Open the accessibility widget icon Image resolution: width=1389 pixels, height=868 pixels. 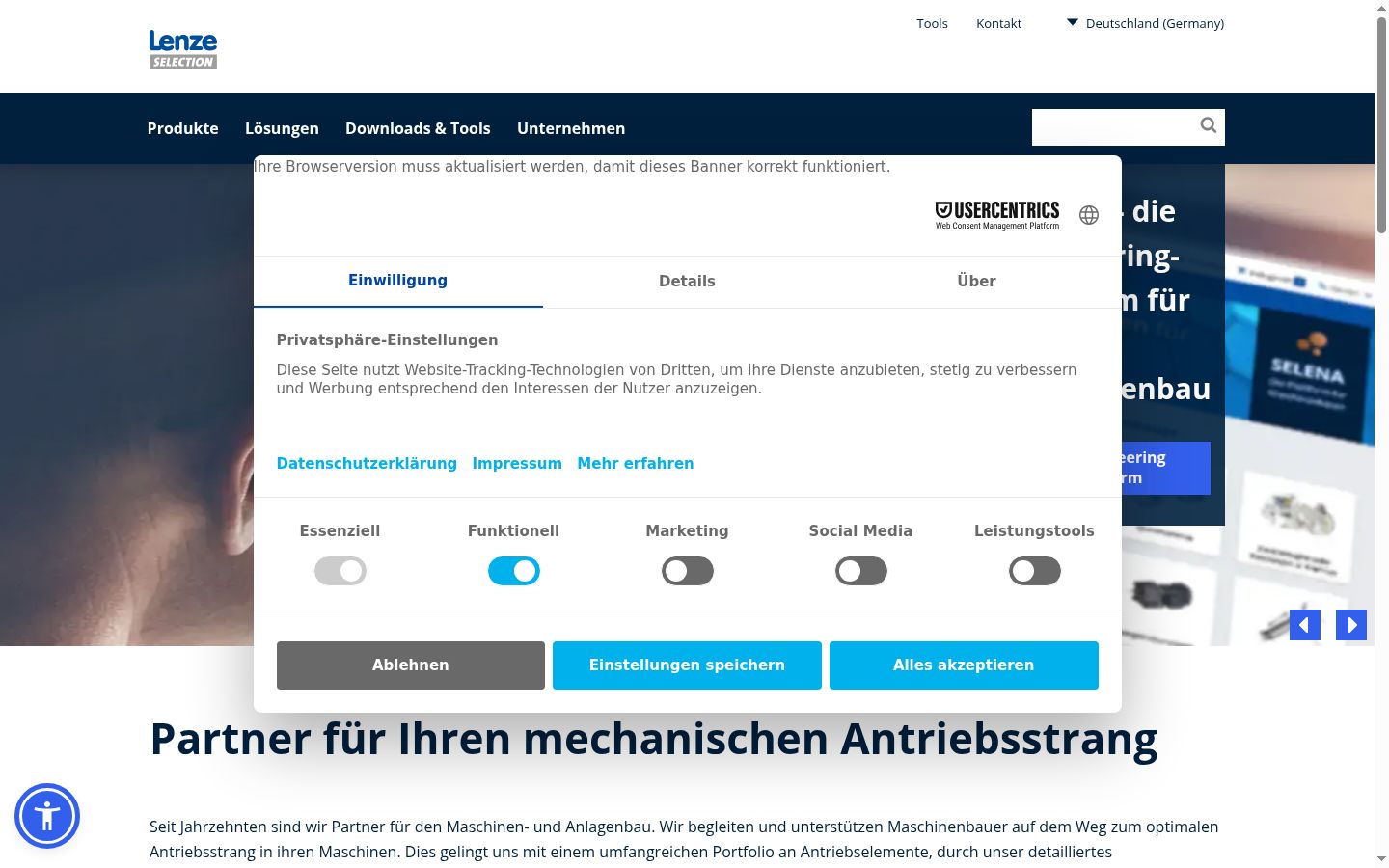(x=47, y=816)
